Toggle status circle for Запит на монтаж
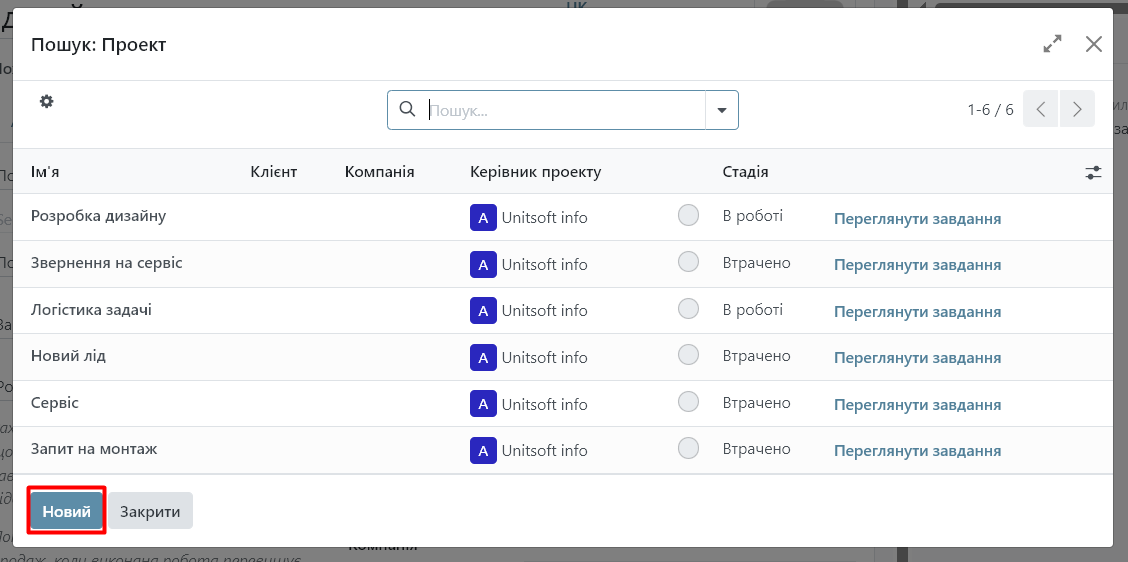Image resolution: width=1128 pixels, height=562 pixels. tap(688, 448)
